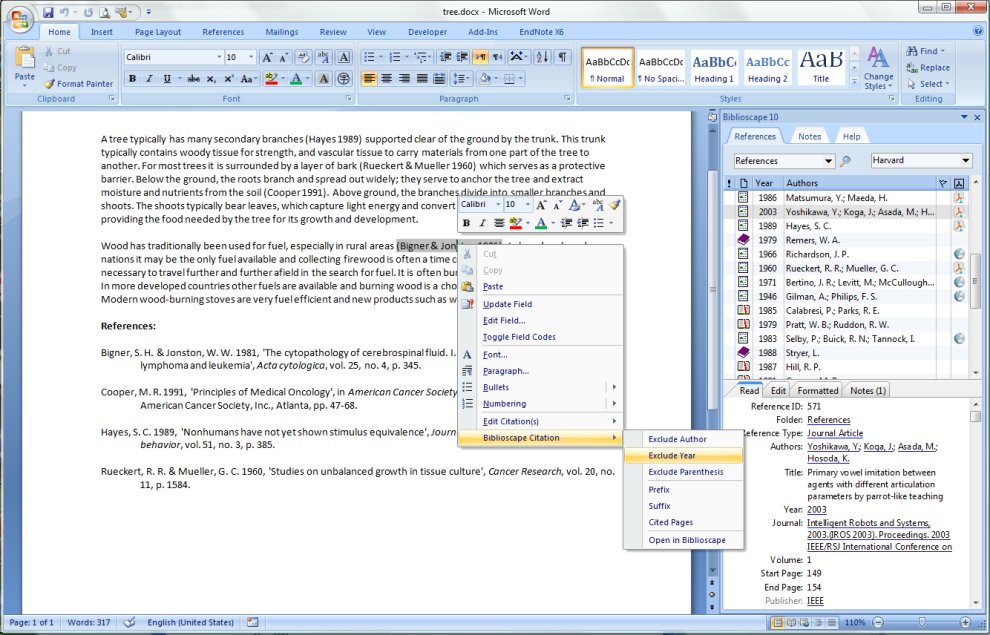Click the web link globe for Richardson row
This screenshot has width=990, height=635.
pos(959,254)
